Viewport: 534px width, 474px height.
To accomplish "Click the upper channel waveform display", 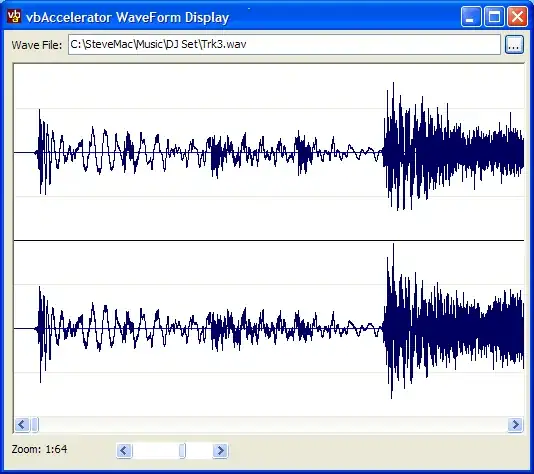I will coord(269,152).
